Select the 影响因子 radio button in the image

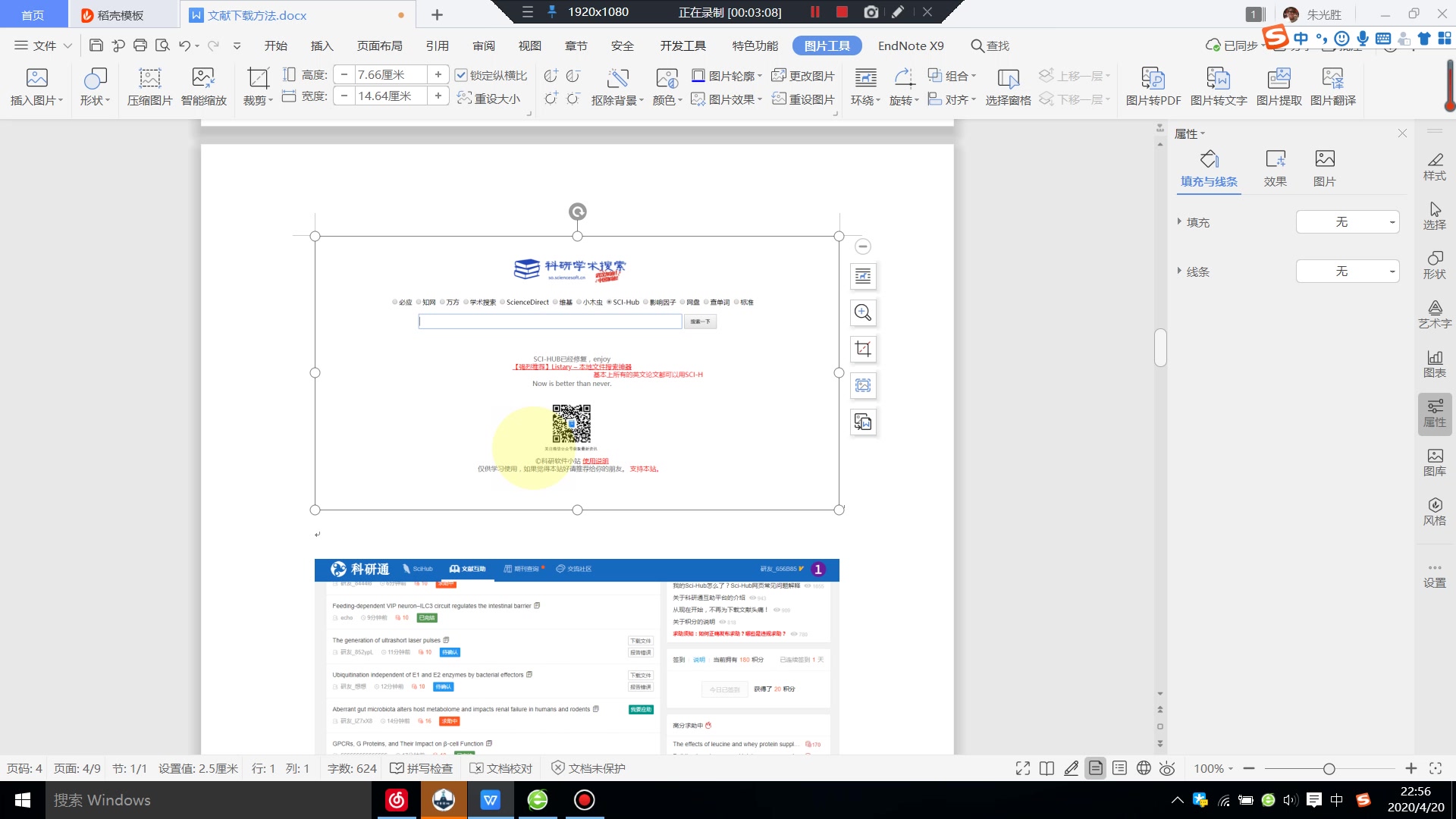[645, 302]
